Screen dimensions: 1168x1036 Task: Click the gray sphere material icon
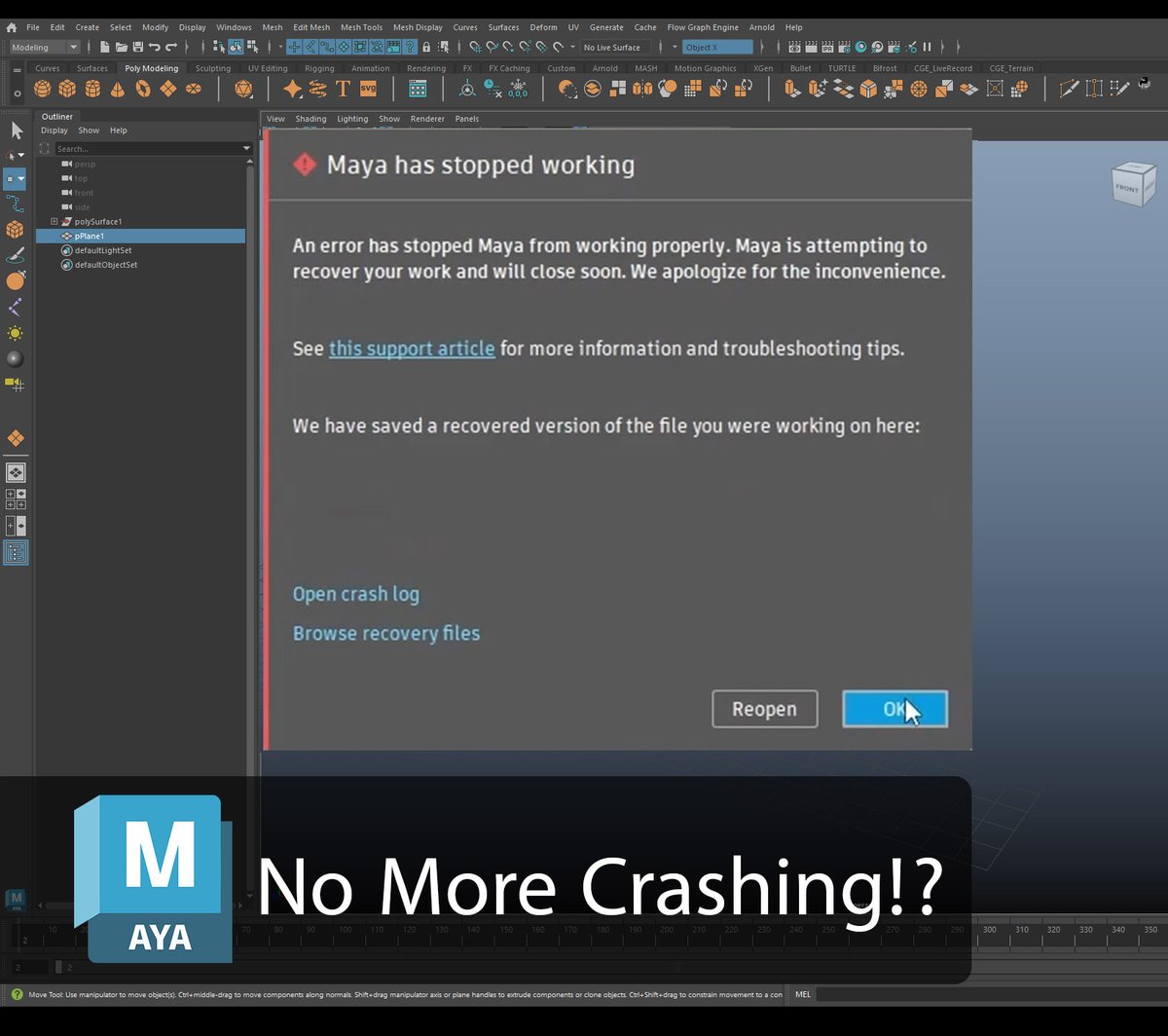[15, 358]
